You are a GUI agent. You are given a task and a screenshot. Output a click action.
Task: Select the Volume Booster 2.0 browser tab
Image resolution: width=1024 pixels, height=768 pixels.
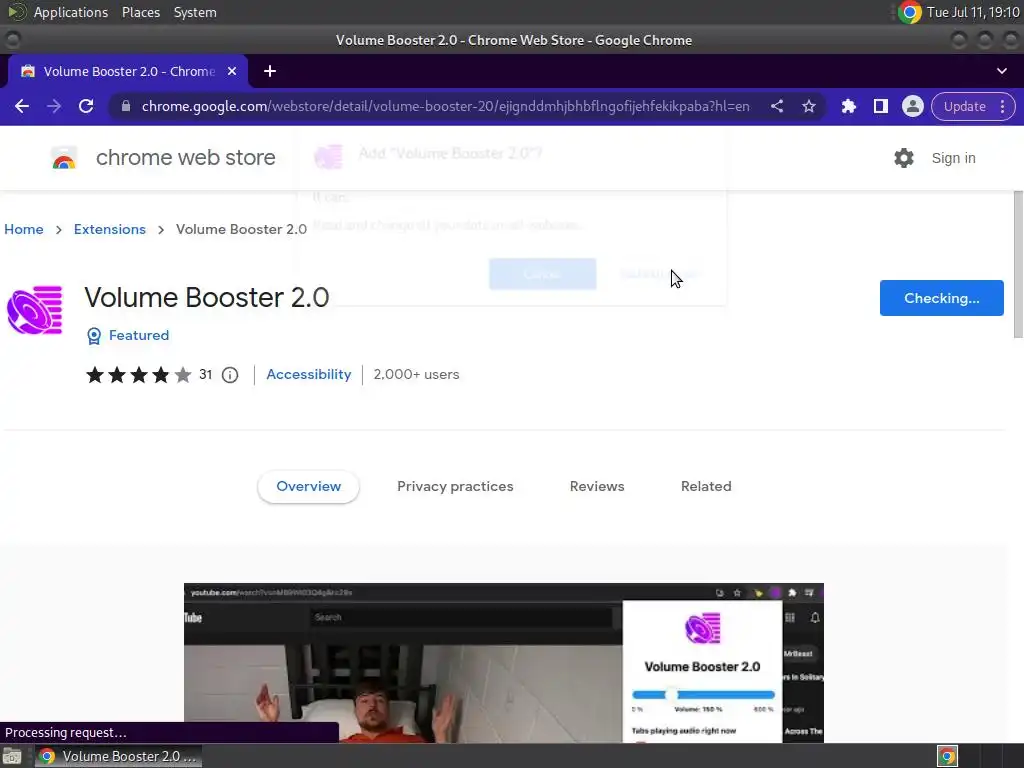click(127, 71)
